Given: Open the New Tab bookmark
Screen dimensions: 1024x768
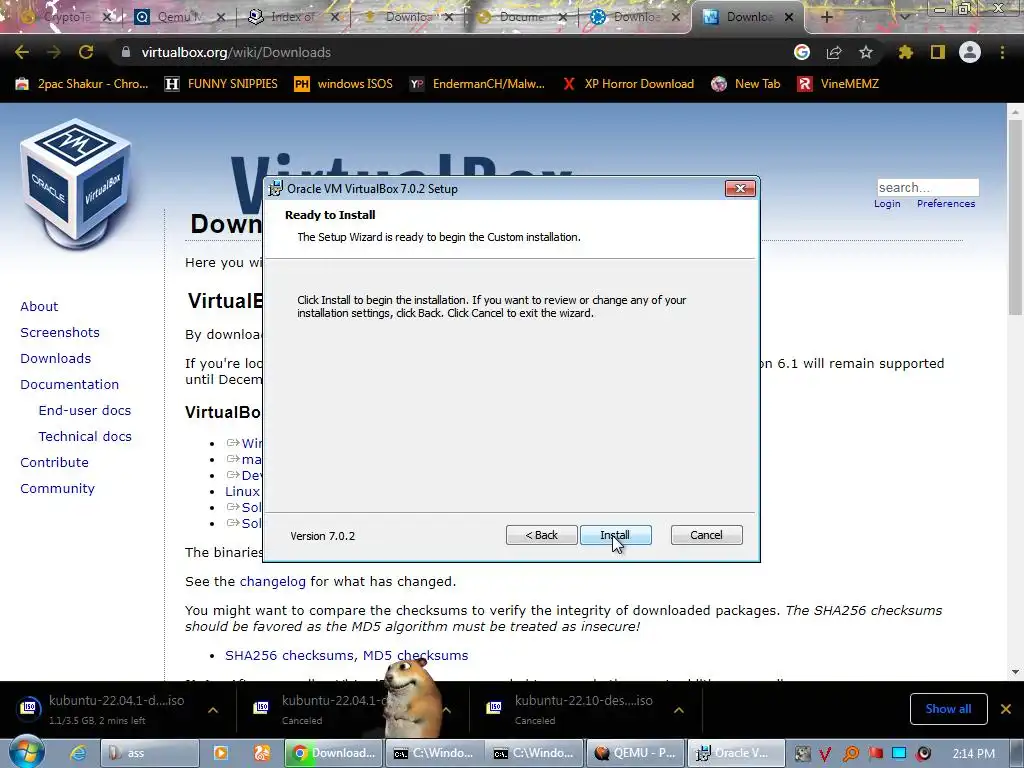Looking at the screenshot, I should coord(746,84).
